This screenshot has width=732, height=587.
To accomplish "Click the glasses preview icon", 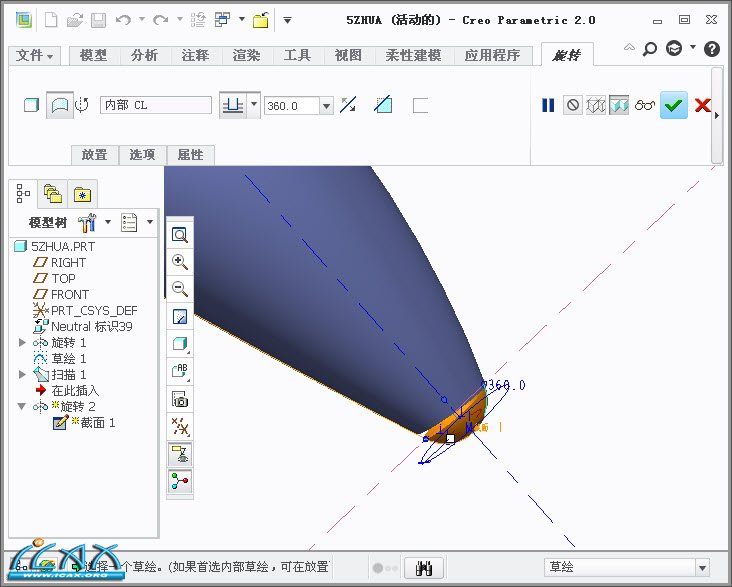I will [646, 105].
